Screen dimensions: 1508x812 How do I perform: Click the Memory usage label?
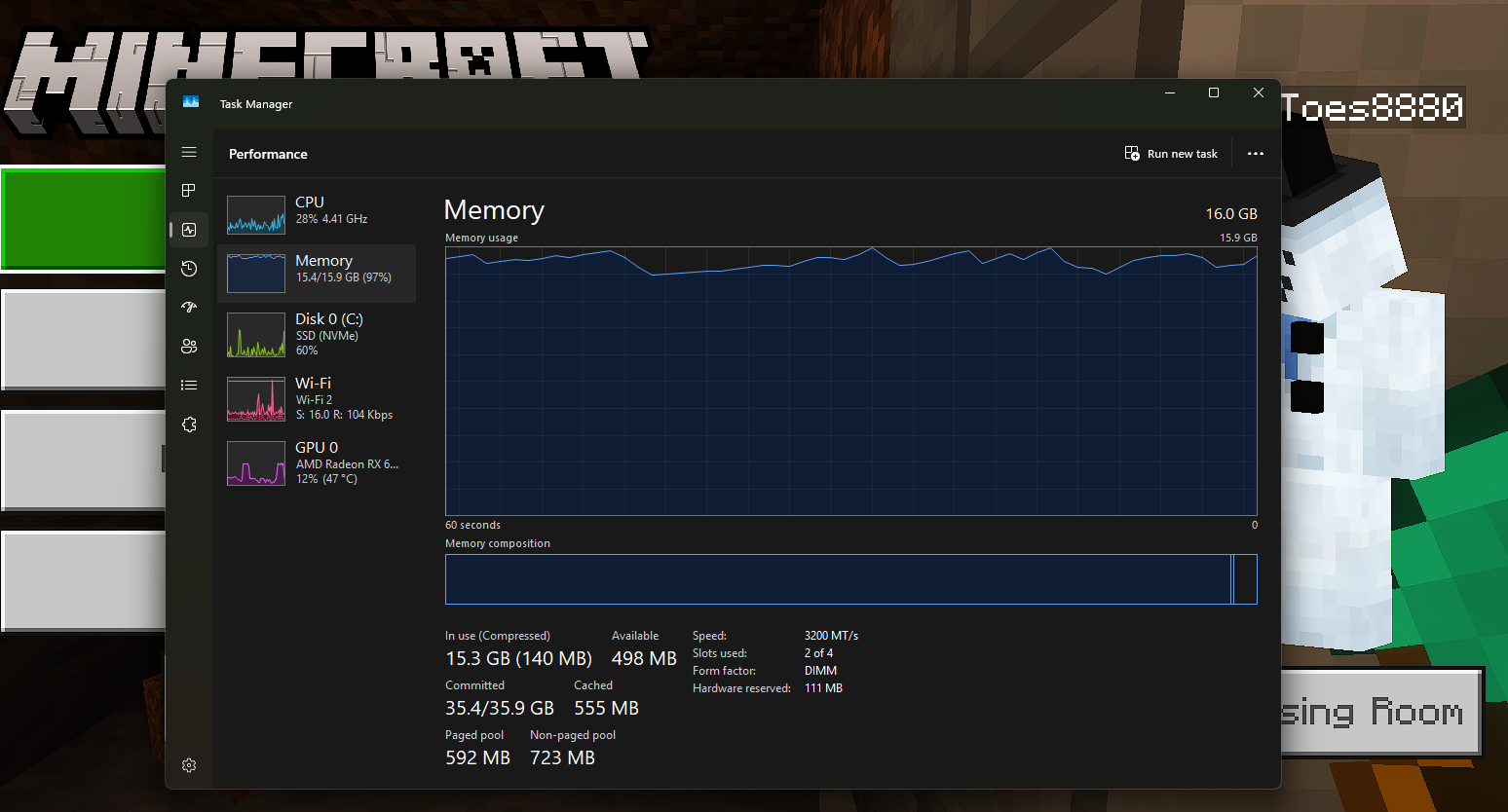click(481, 238)
